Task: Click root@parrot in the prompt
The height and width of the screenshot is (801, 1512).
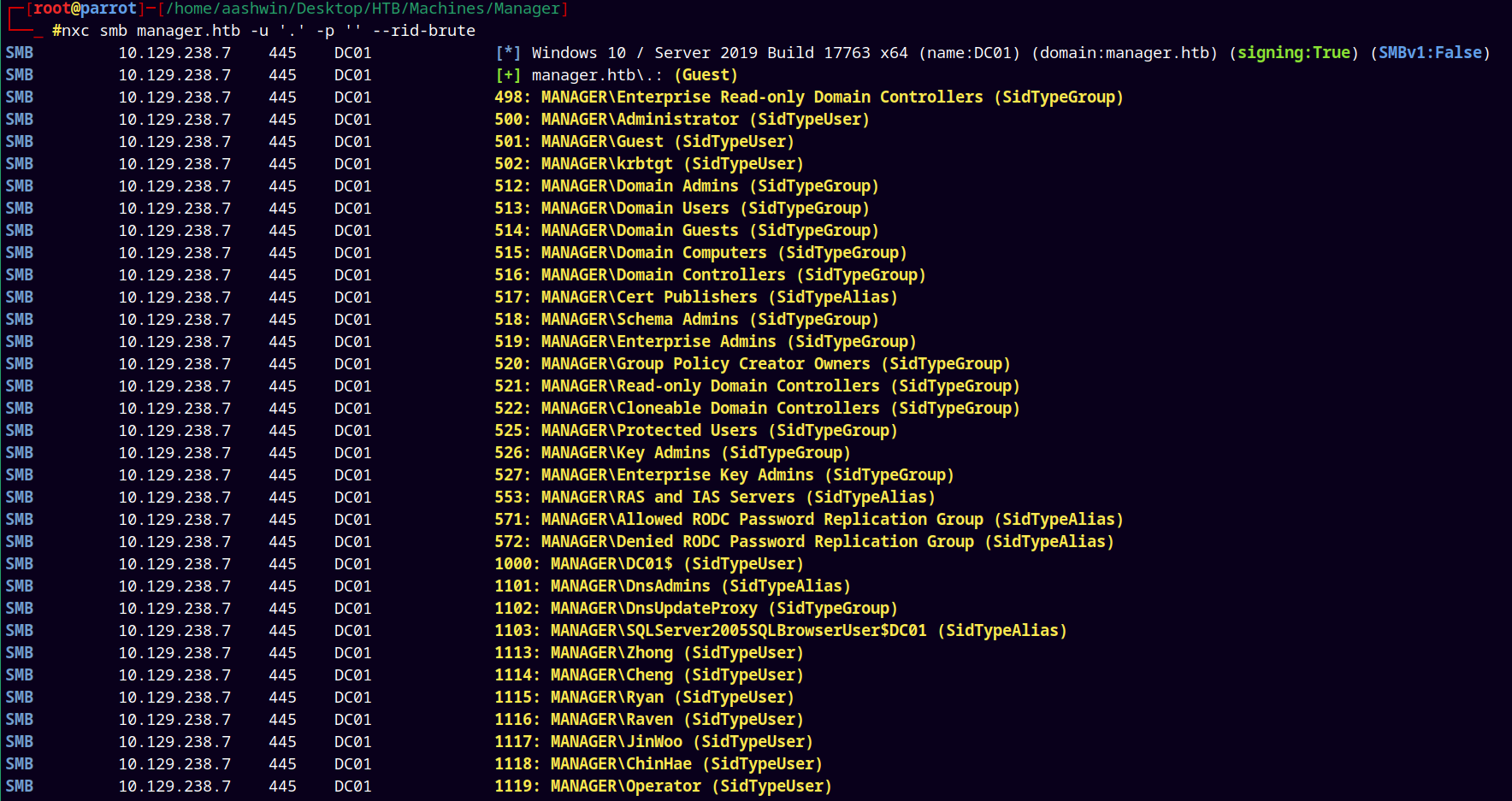Action: point(85,9)
